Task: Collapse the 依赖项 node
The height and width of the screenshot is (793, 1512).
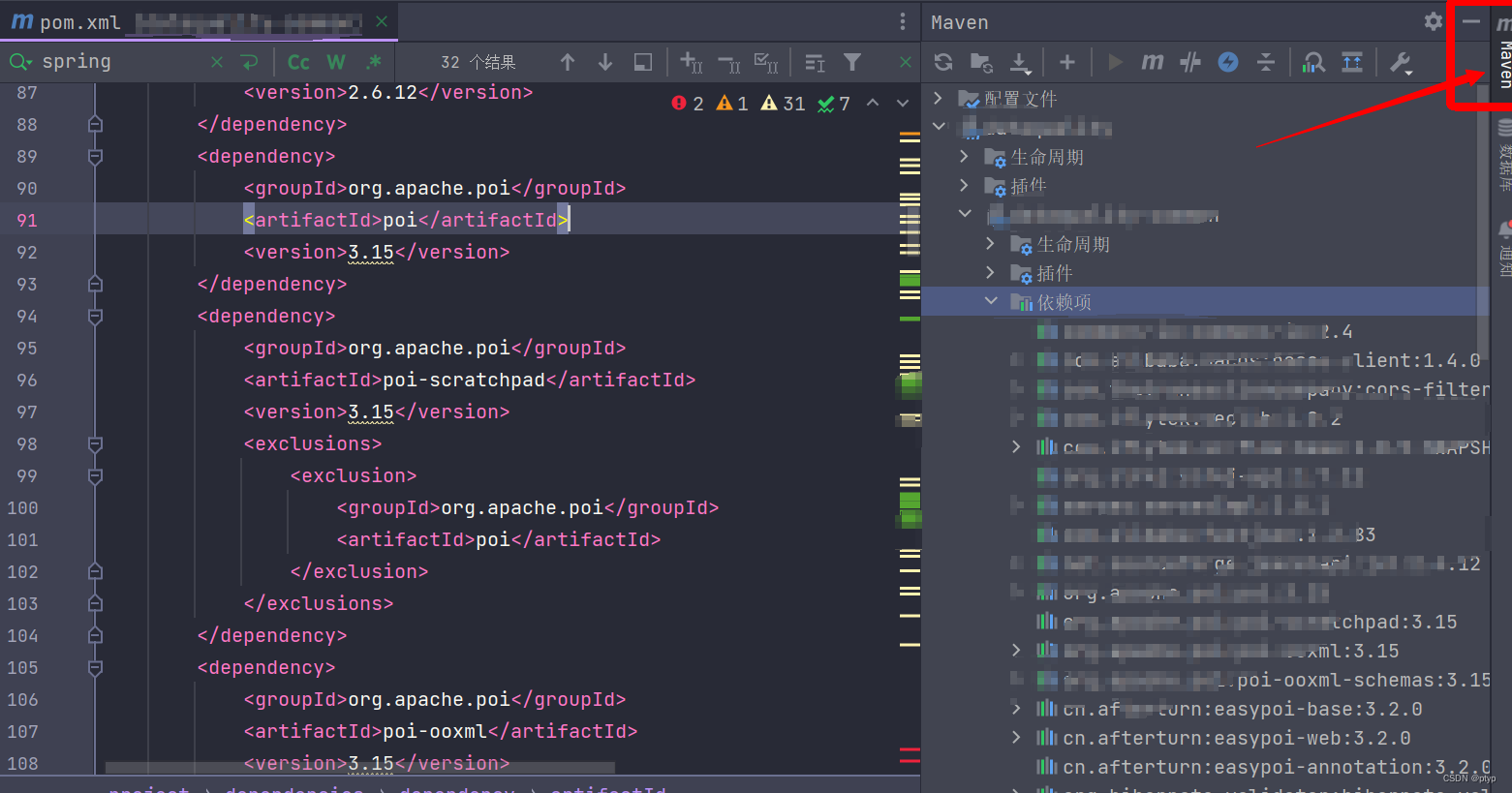Action: [991, 301]
